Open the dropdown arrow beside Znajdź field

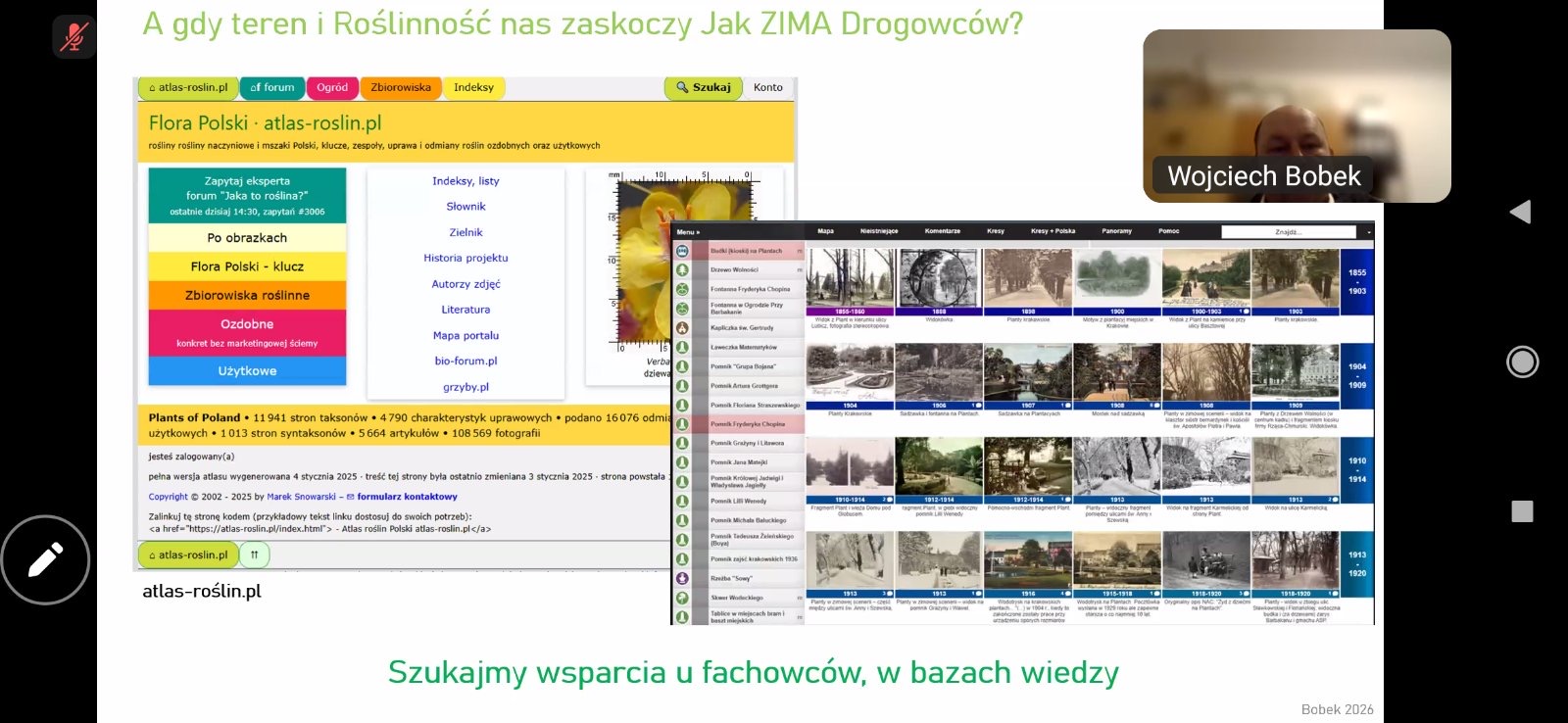tap(1368, 232)
